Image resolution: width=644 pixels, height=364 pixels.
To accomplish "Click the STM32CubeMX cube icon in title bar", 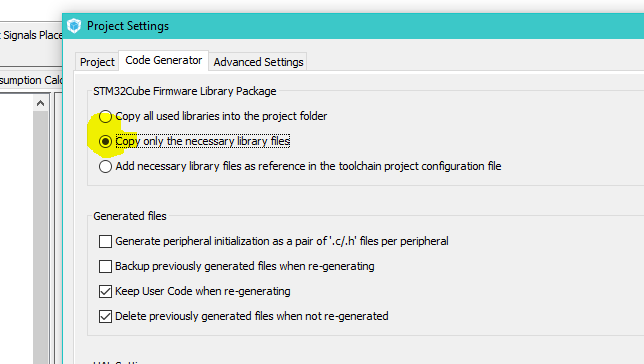I will (74, 26).
